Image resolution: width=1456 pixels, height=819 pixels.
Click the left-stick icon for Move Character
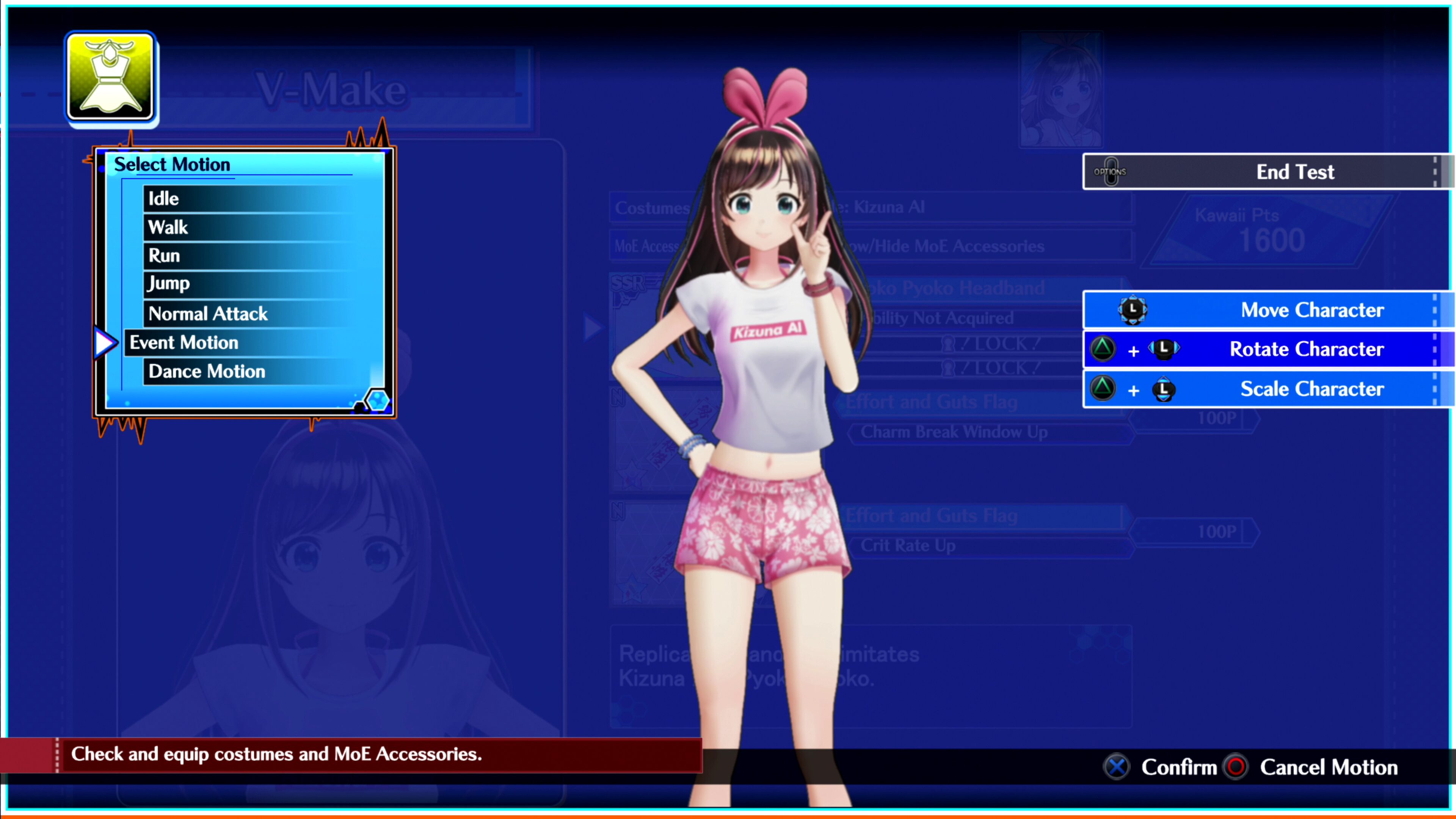pos(1133,310)
